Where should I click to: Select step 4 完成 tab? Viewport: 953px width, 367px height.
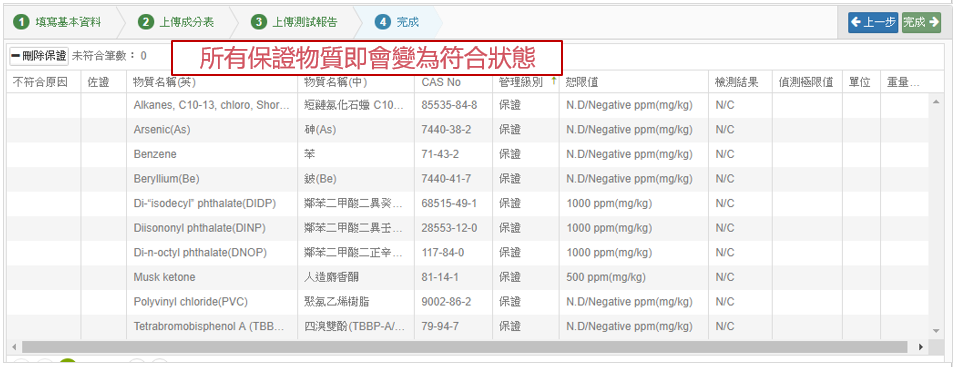tap(398, 22)
